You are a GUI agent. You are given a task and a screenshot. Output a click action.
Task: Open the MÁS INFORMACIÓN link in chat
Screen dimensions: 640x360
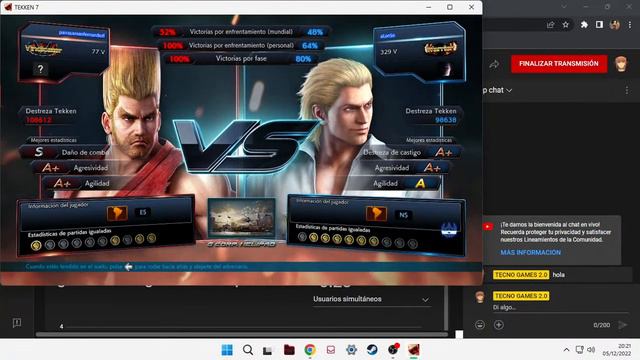[531, 253]
